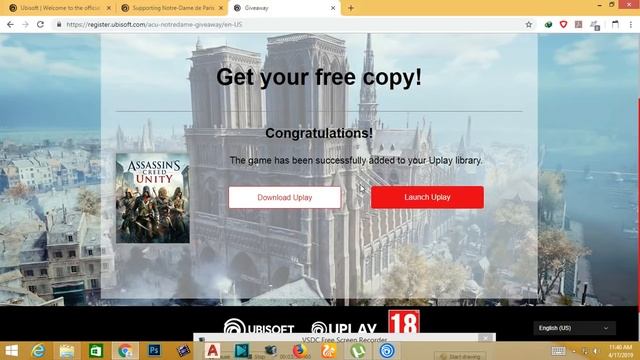
Task: Open Chrome's three-dot menu
Action: coord(631,24)
